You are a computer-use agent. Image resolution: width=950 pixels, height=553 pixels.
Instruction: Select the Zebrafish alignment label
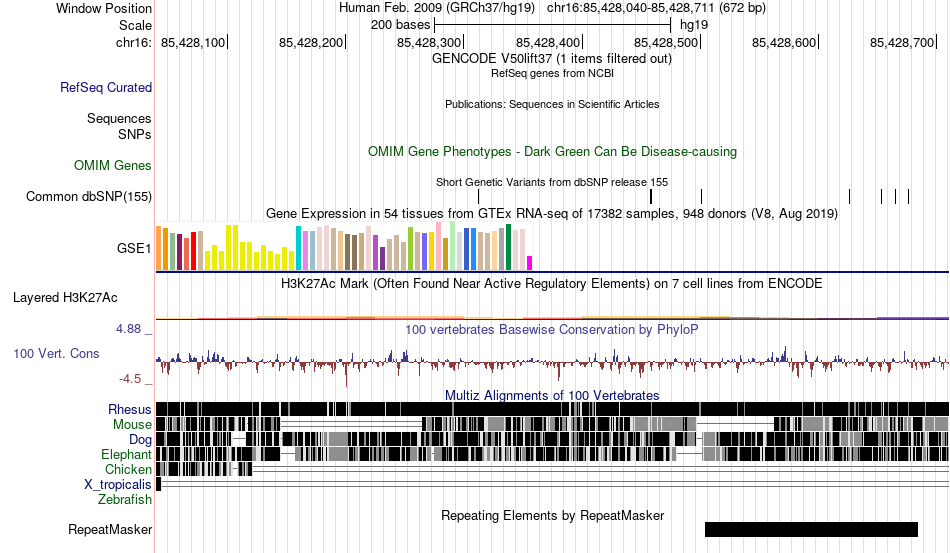click(125, 499)
